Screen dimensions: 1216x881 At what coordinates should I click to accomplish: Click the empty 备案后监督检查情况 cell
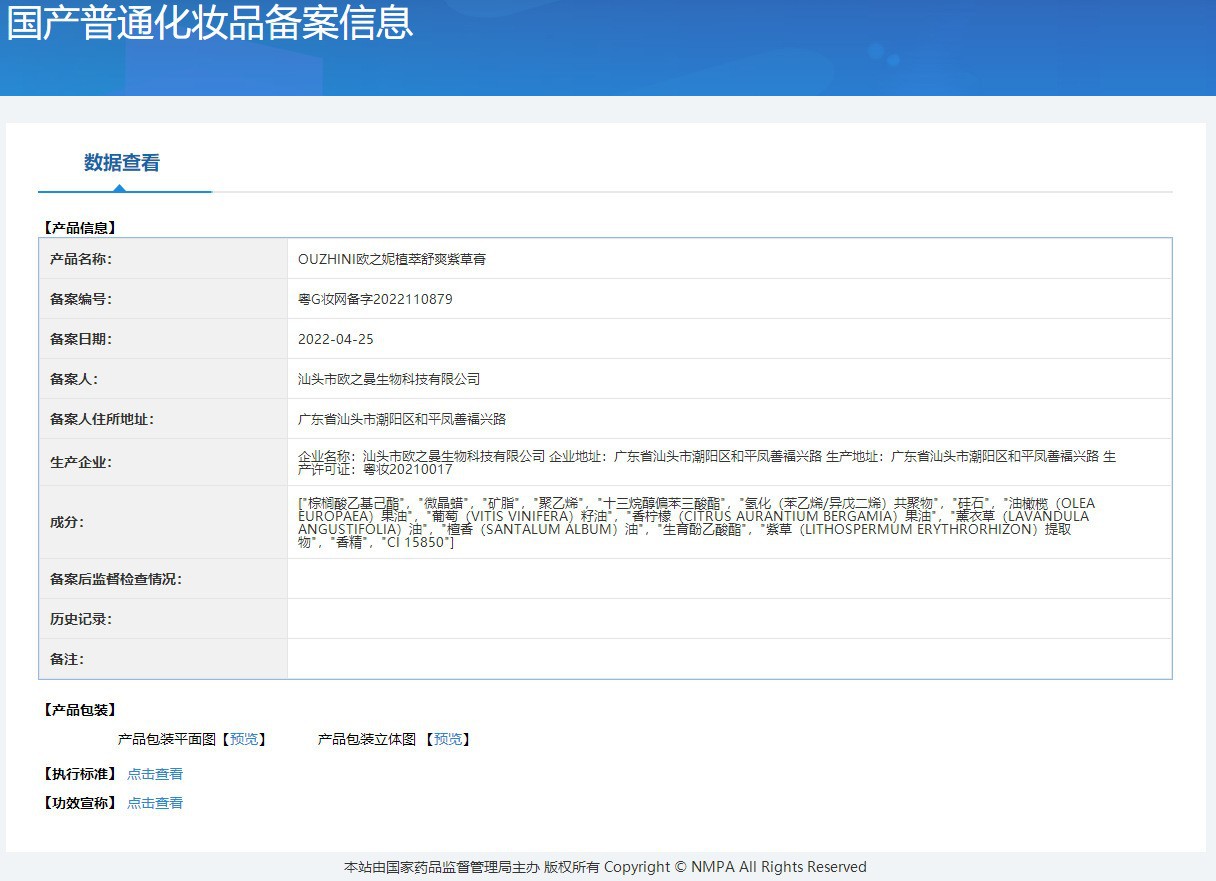[700, 578]
